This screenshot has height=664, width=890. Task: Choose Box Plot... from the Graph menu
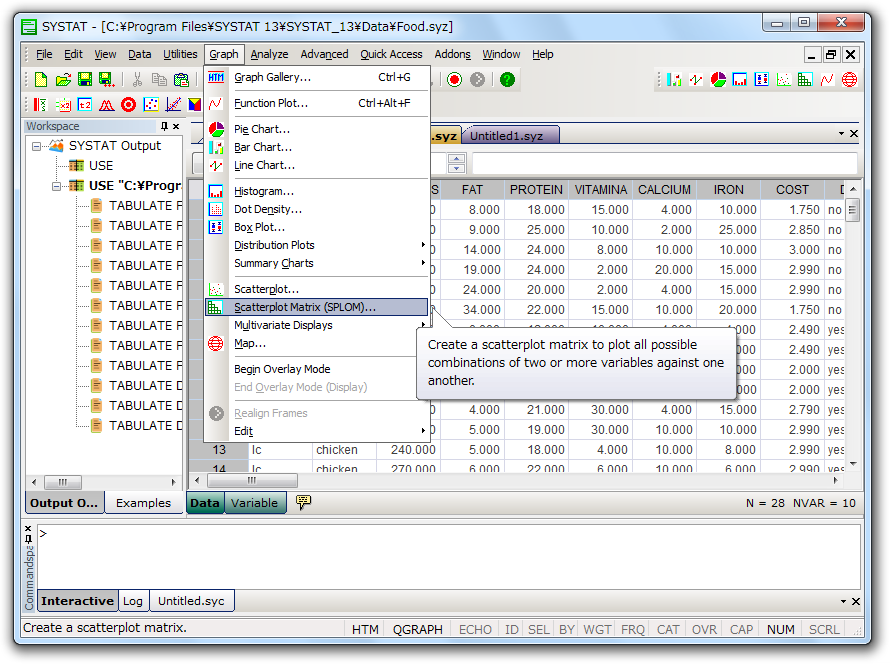pos(316,227)
